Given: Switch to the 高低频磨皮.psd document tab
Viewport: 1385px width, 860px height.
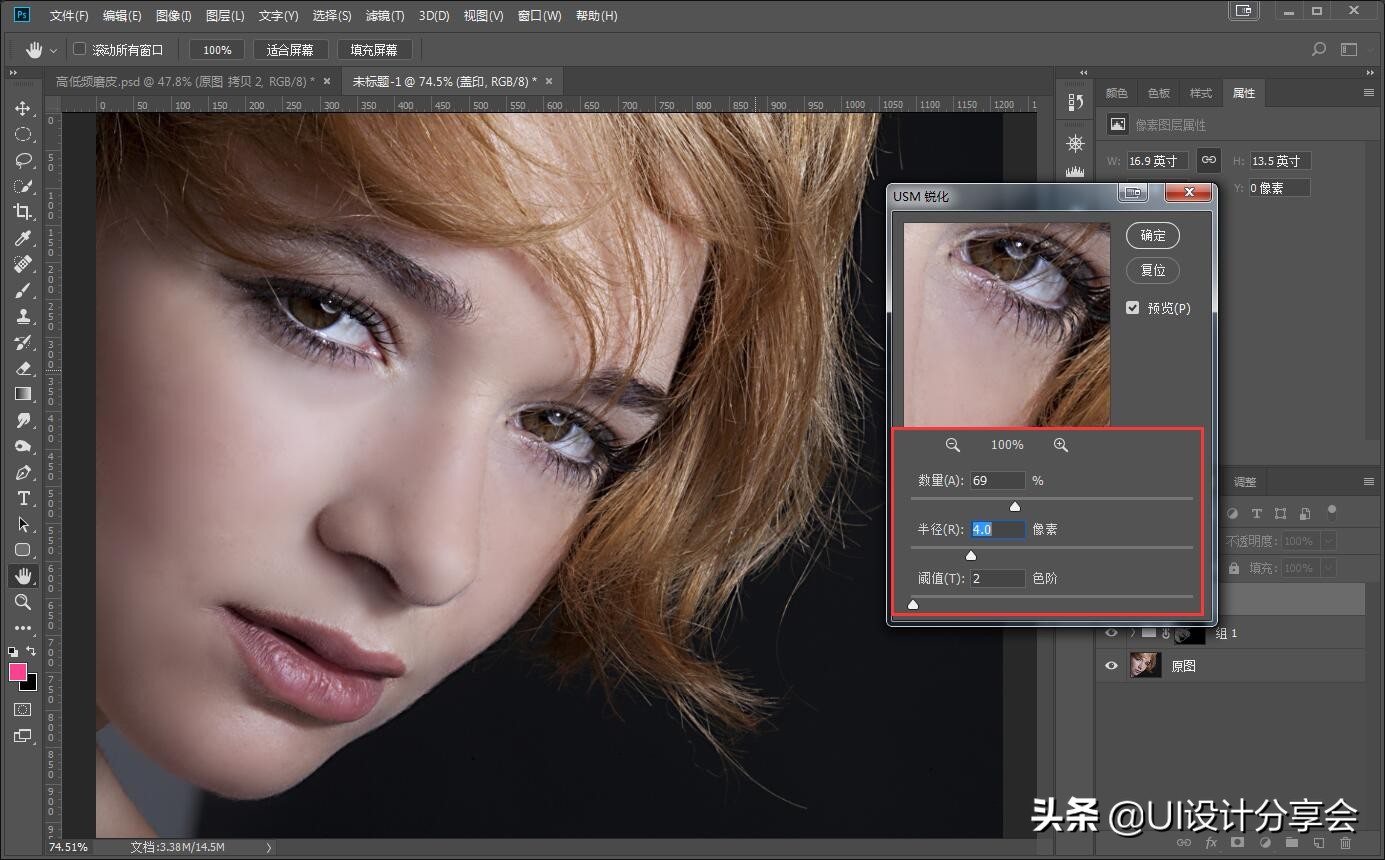Looking at the screenshot, I should (185, 81).
